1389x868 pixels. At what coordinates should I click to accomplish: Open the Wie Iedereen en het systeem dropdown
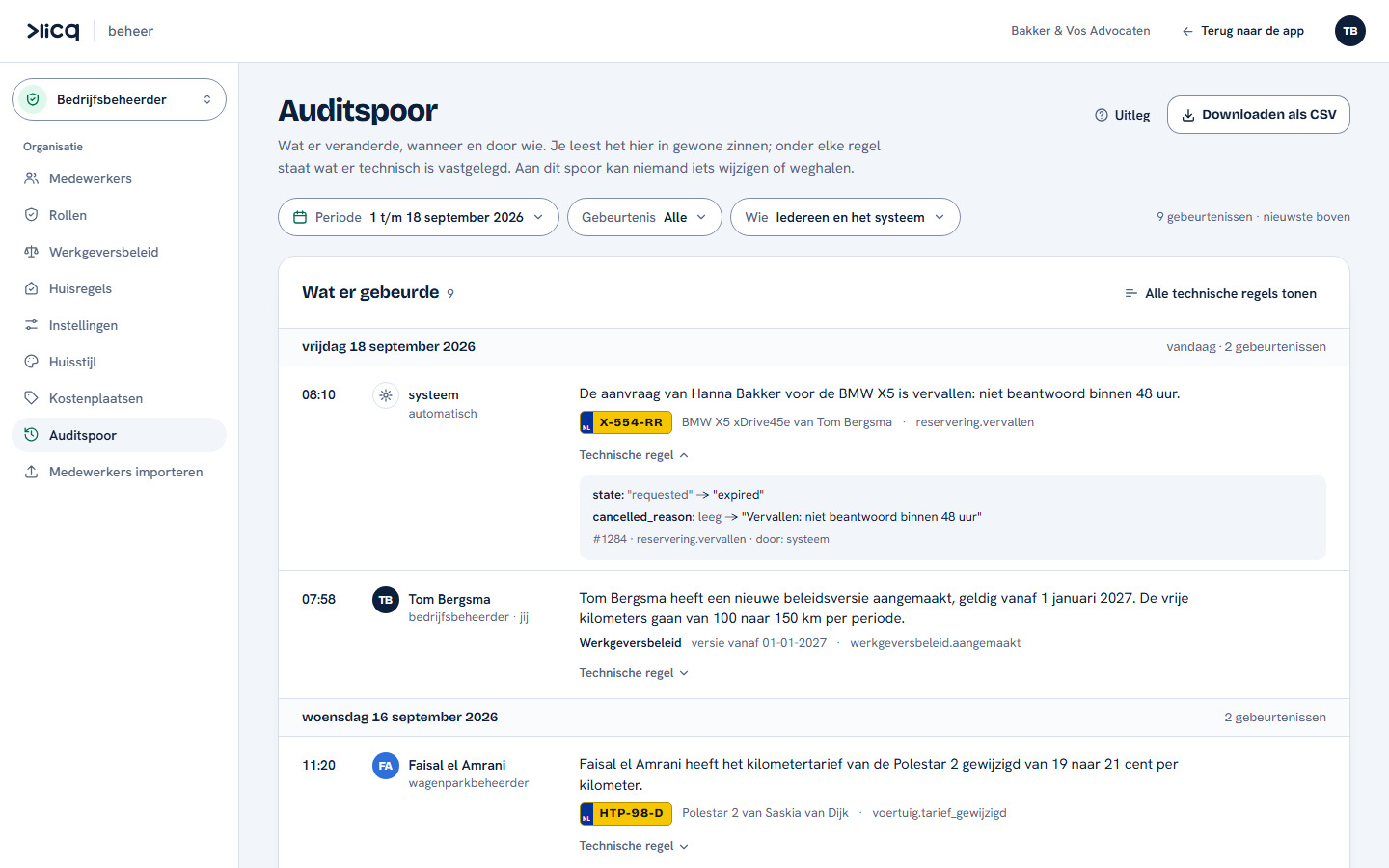(x=845, y=217)
